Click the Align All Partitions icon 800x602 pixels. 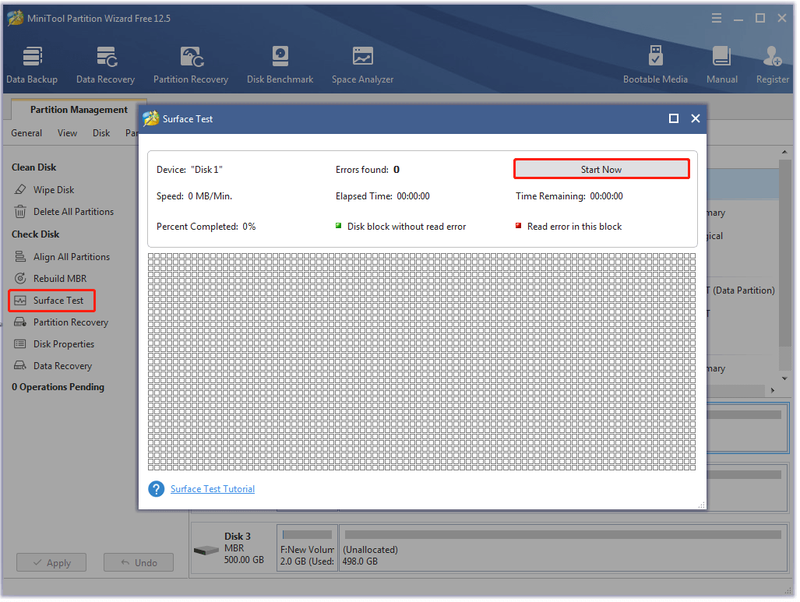click(20, 256)
